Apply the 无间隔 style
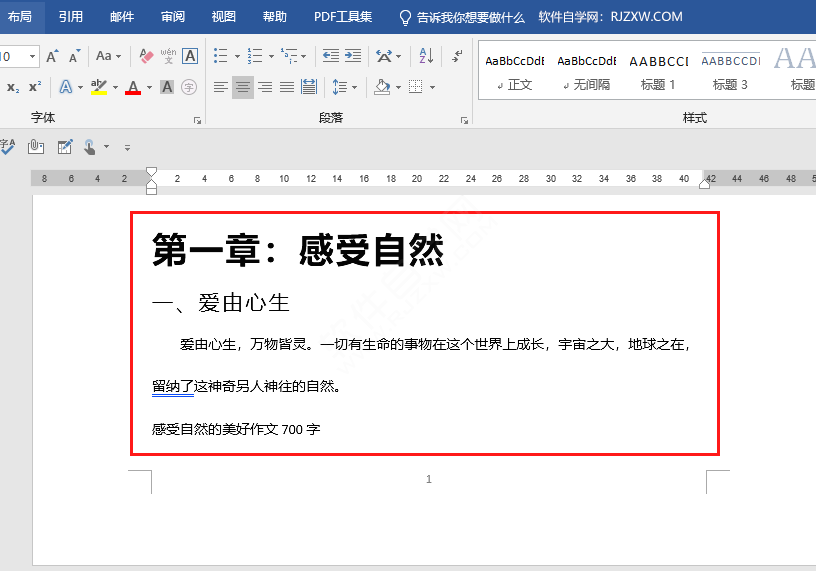This screenshot has width=816, height=571. (x=586, y=70)
